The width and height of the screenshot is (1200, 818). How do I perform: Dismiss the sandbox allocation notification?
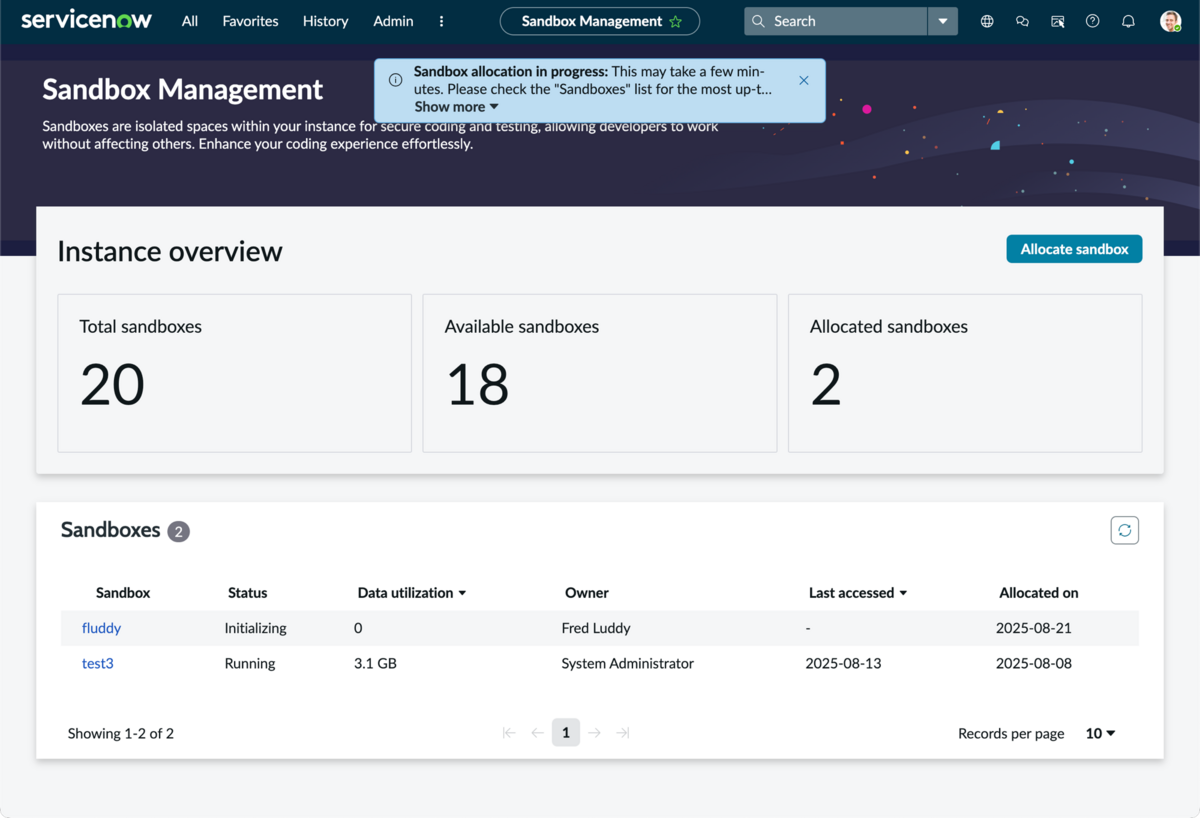[804, 80]
